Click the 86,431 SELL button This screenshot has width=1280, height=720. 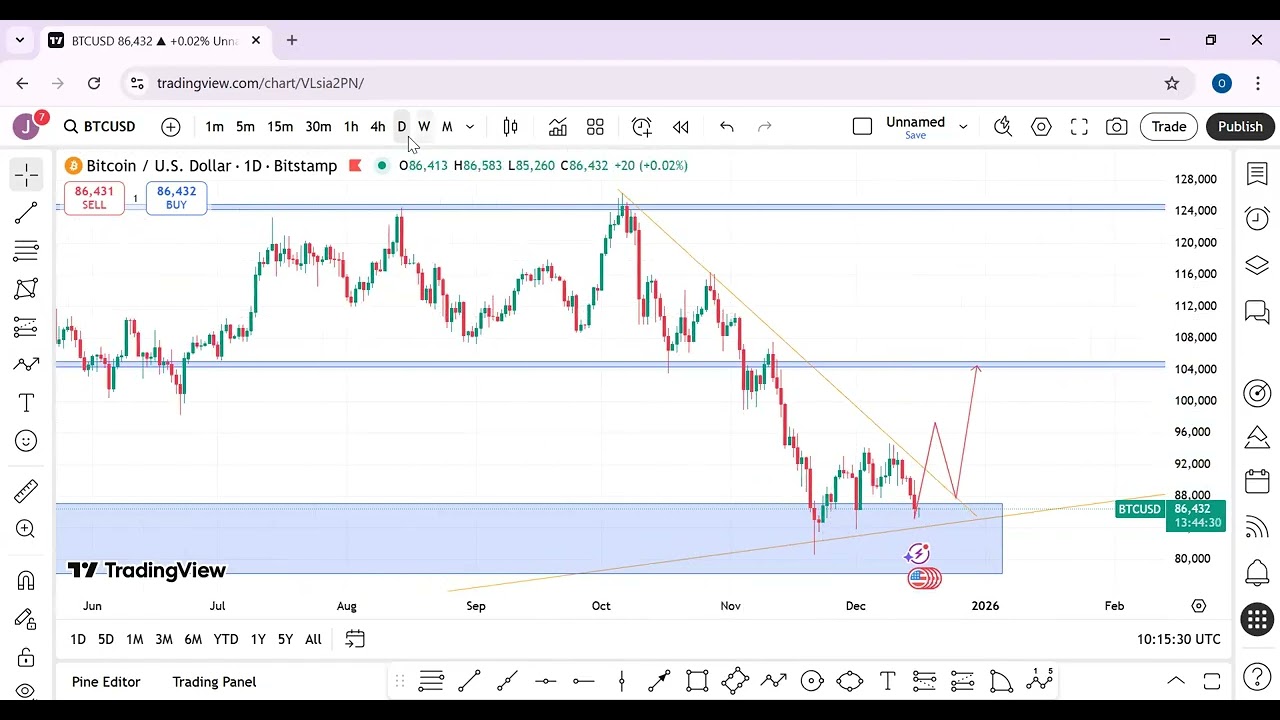click(94, 198)
